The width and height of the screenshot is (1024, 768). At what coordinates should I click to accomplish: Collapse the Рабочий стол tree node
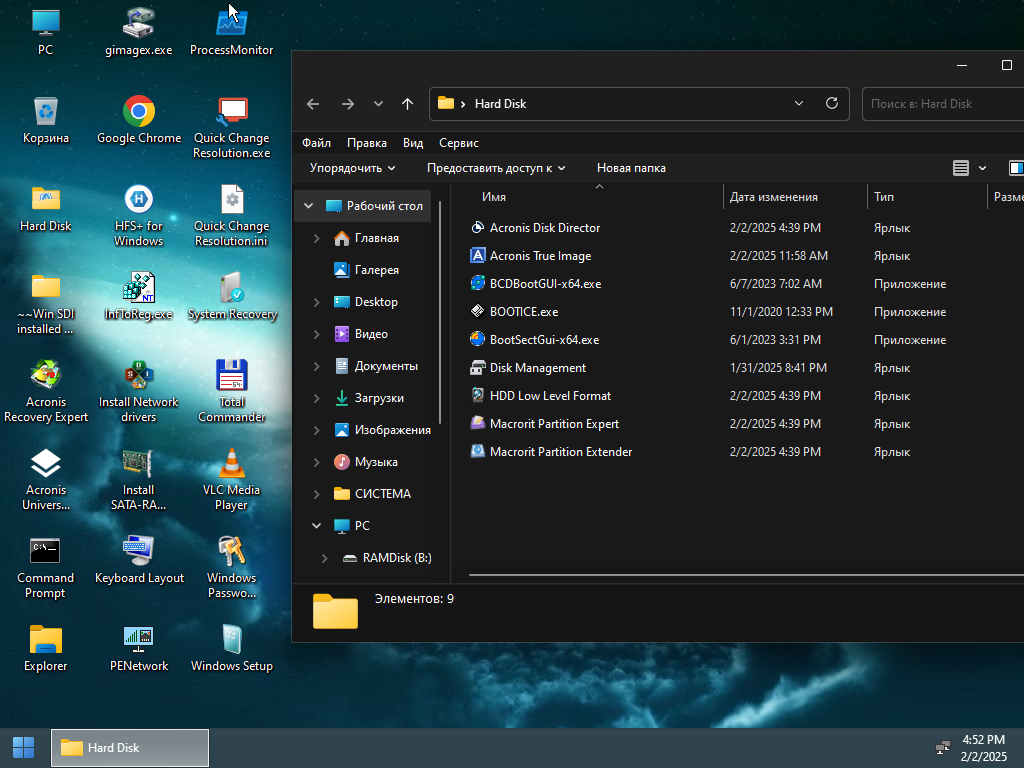[309, 206]
